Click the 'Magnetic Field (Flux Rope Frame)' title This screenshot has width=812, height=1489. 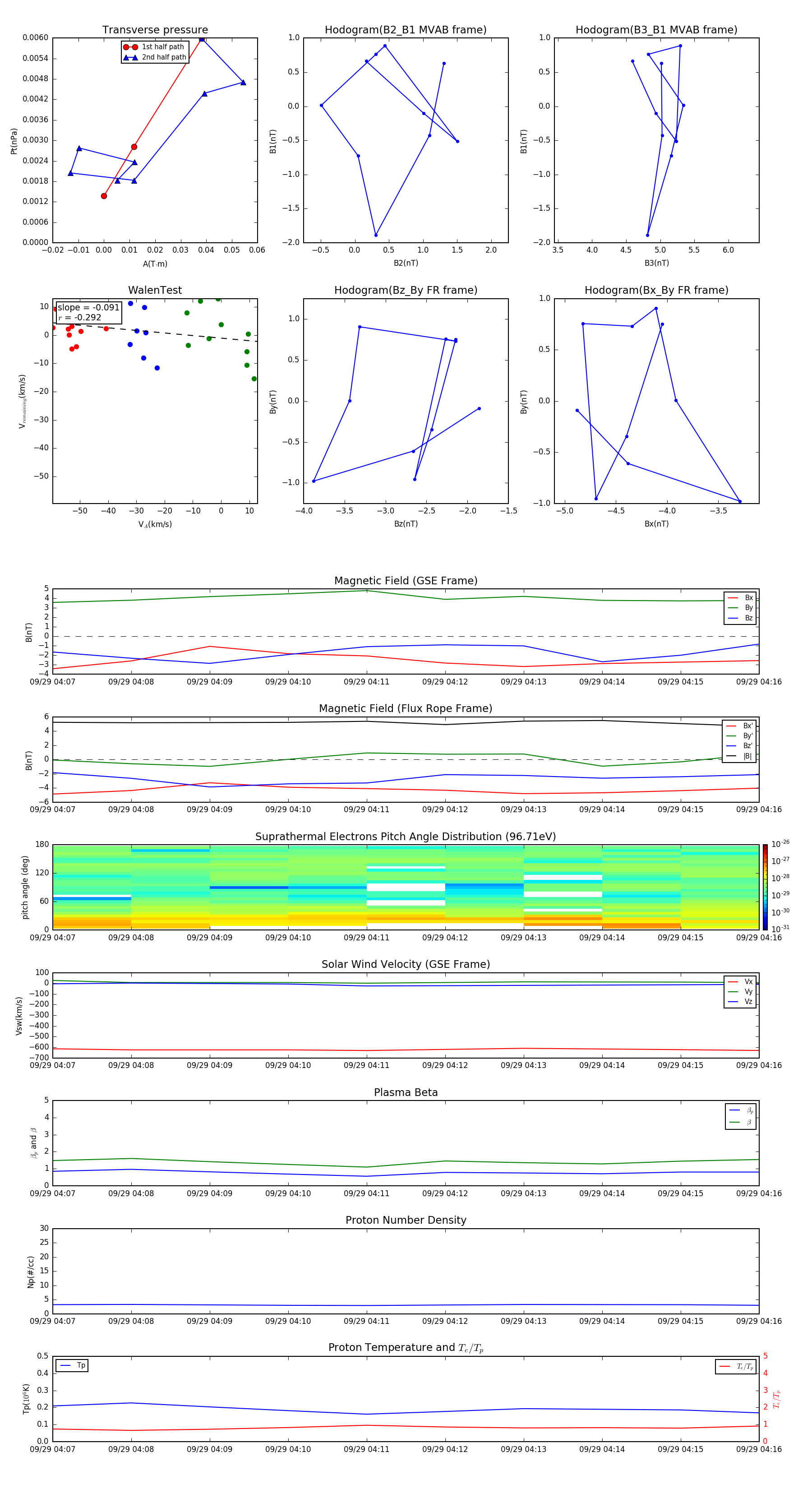[x=406, y=709]
